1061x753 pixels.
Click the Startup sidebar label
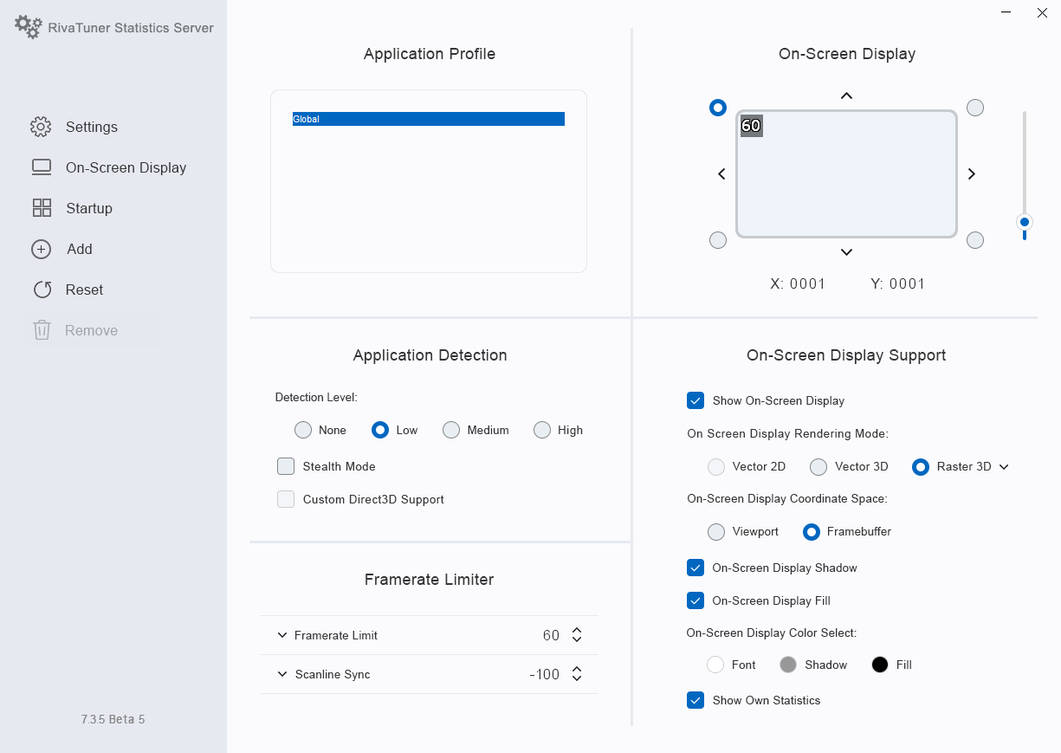pos(89,208)
